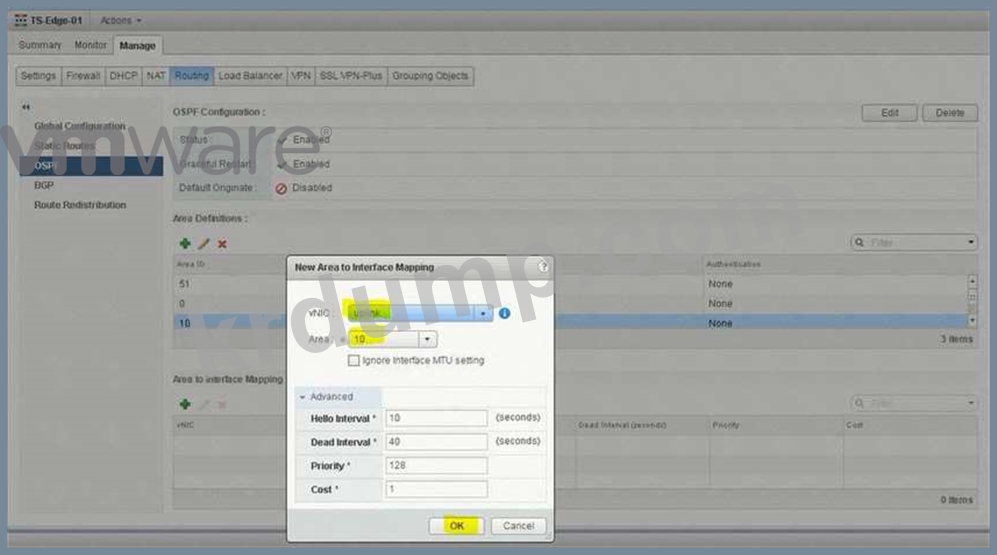Open Route Redistribution in sidebar
Screen dimensions: 997x555
click(x=80, y=205)
